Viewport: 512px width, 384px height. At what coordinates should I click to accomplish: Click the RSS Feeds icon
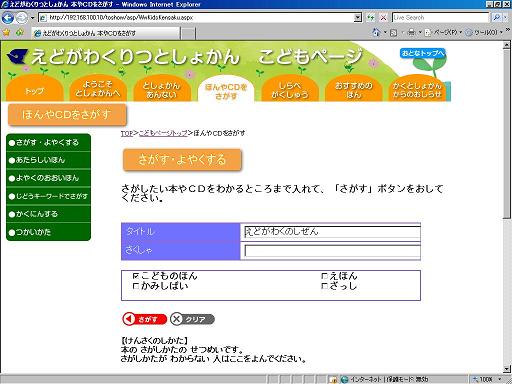click(x=393, y=32)
